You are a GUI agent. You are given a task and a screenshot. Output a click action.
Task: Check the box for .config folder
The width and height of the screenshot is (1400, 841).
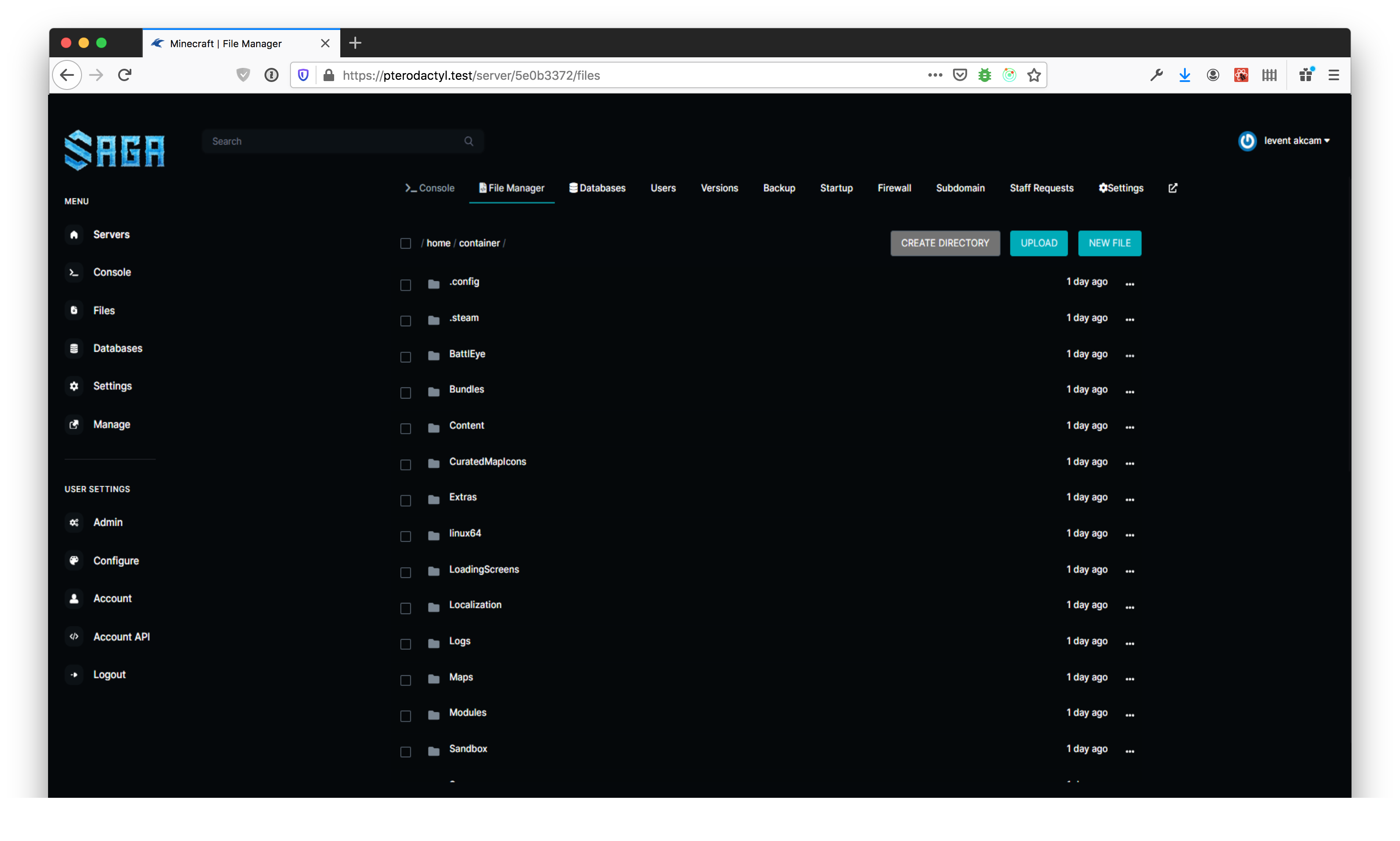click(x=406, y=285)
